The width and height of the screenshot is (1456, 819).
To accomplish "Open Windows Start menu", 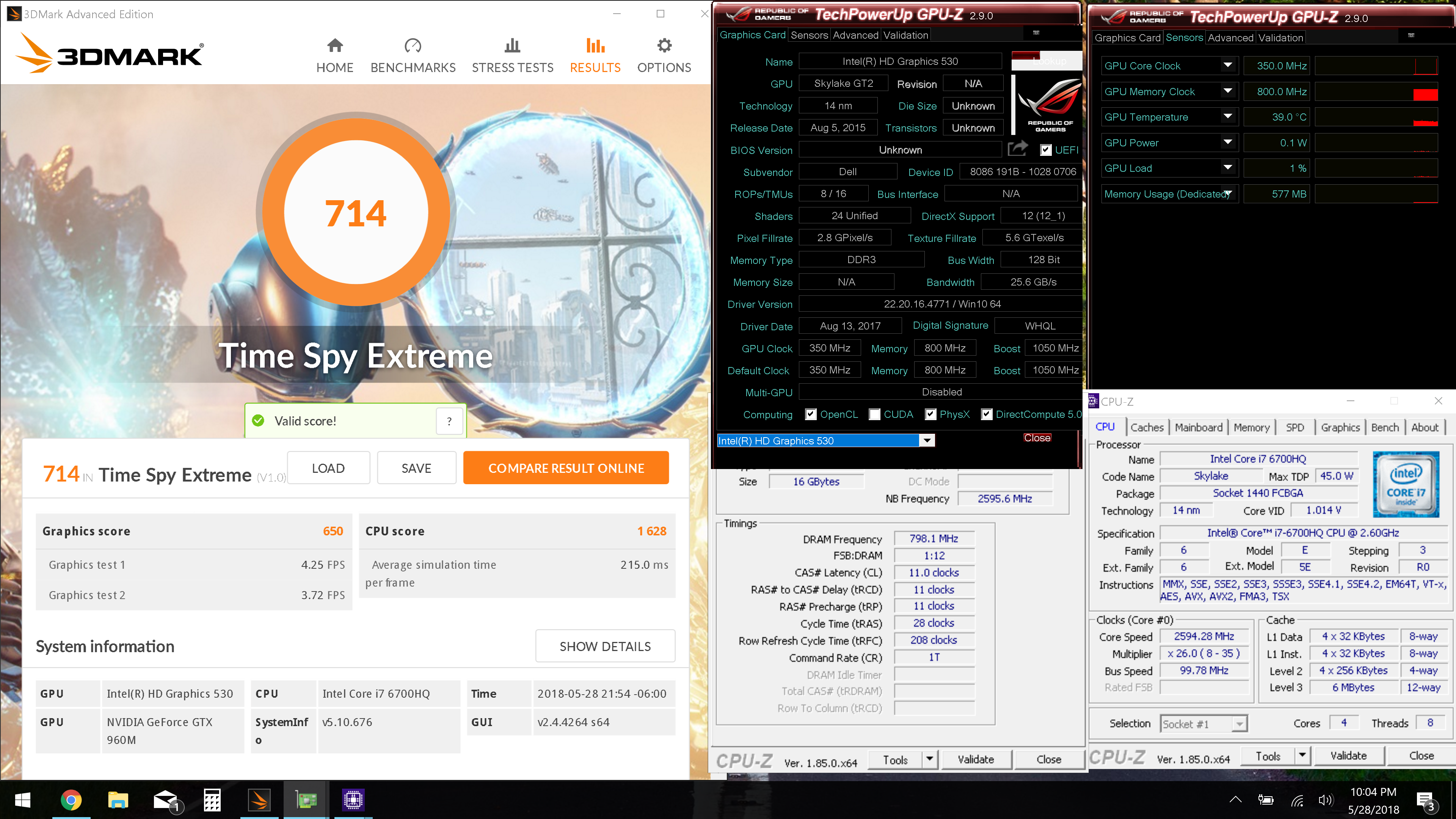I will pos(23,800).
